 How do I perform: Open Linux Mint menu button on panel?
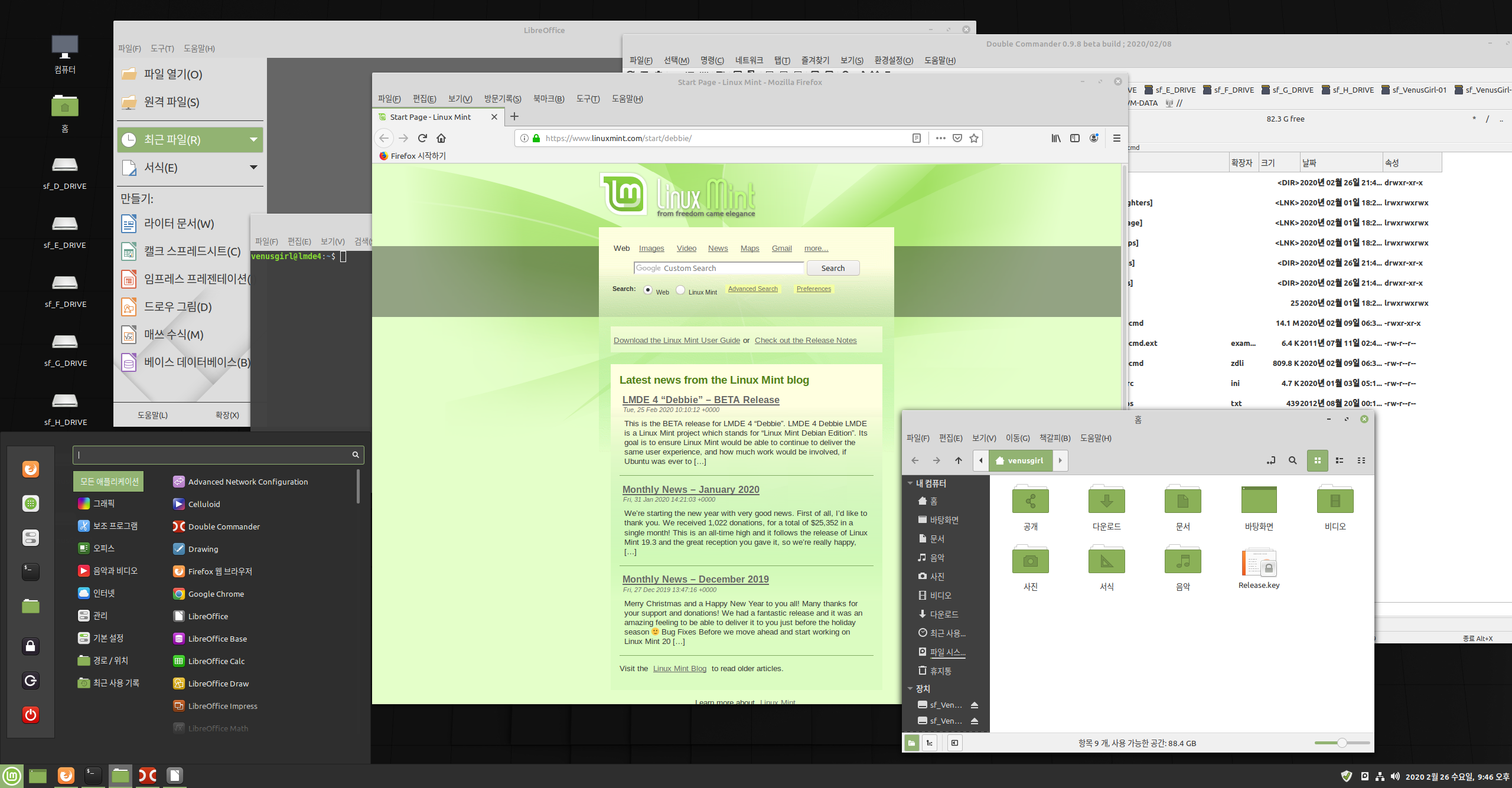point(12,776)
